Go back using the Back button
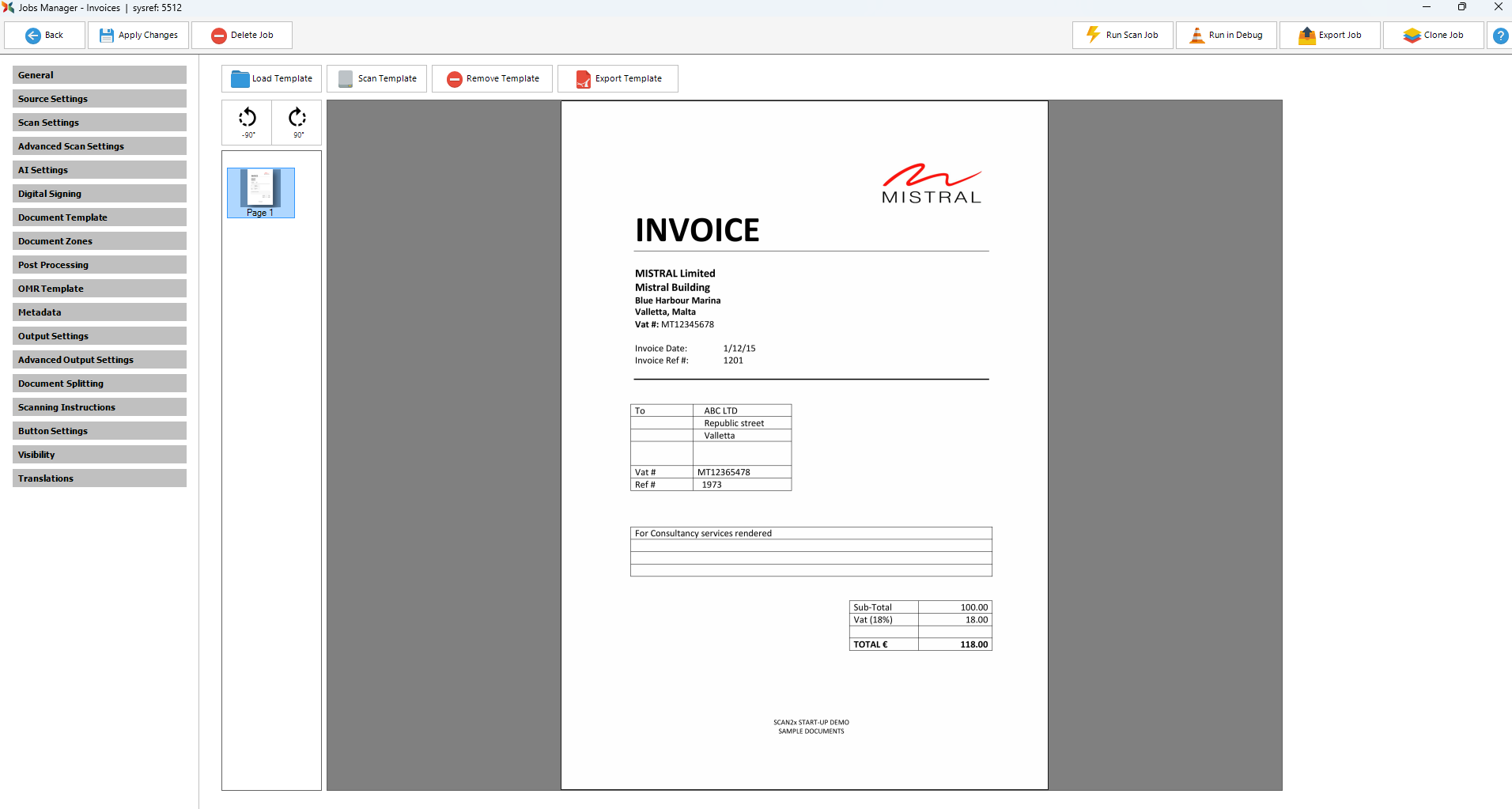The image size is (1512, 809). click(x=45, y=36)
